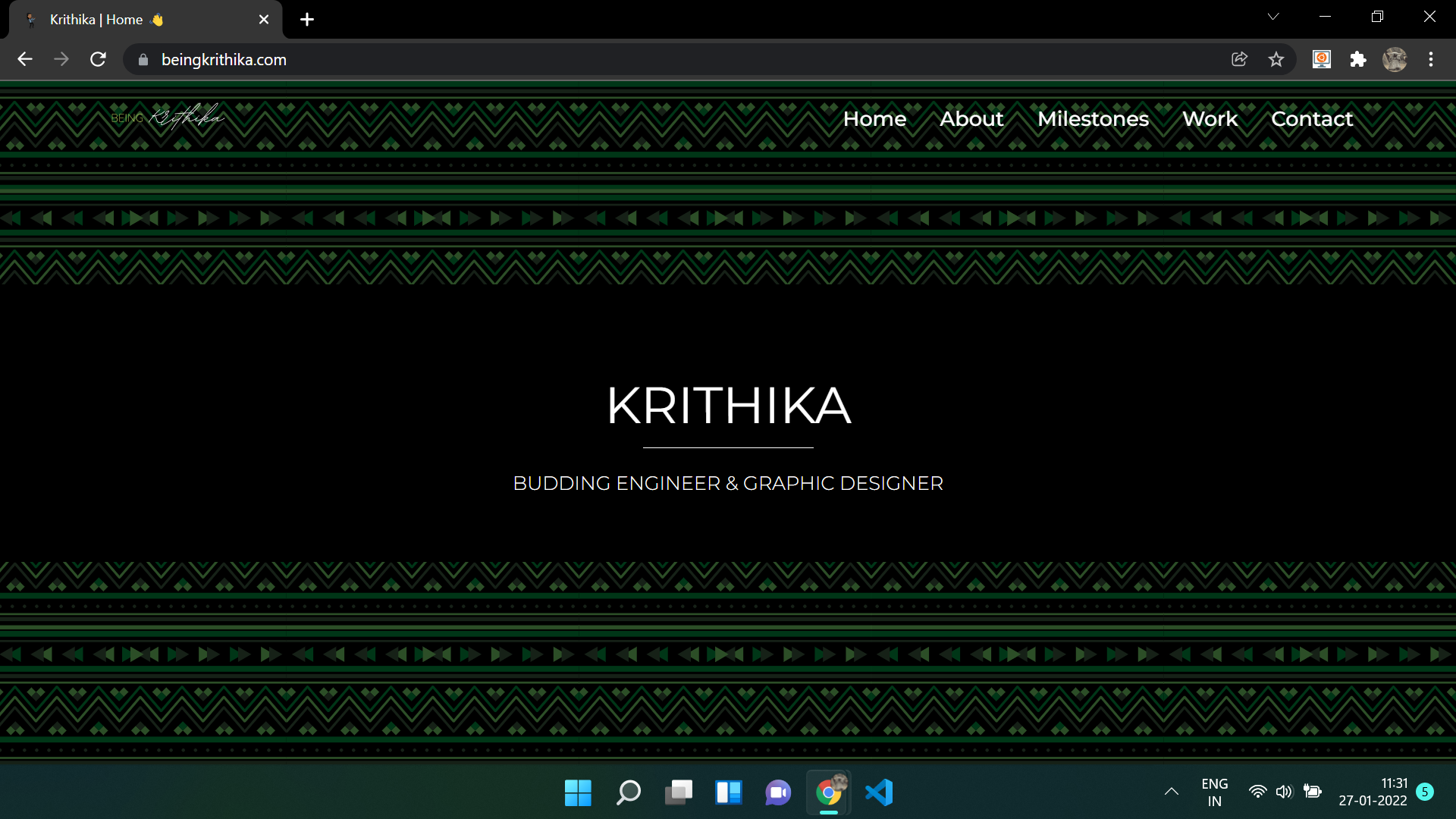This screenshot has height=819, width=1456.
Task: Click the Contact navigation link
Action: click(1312, 119)
